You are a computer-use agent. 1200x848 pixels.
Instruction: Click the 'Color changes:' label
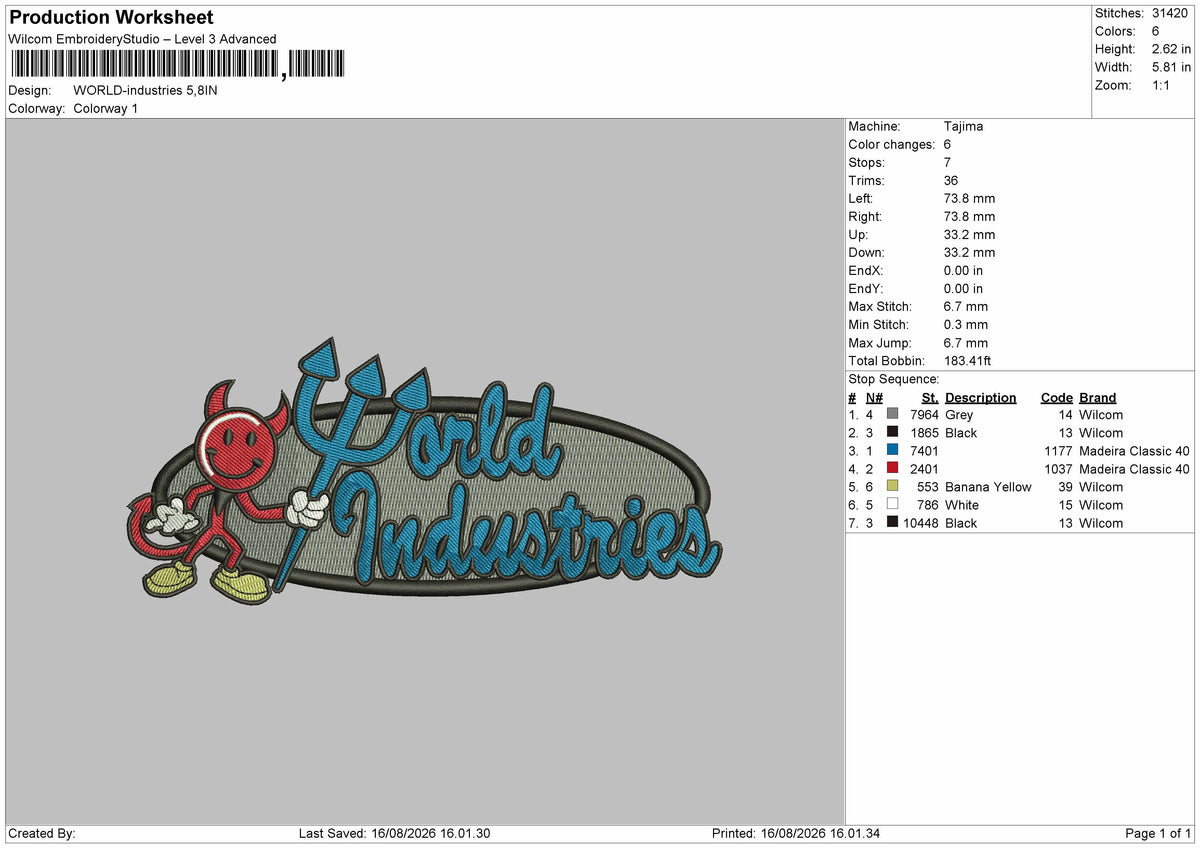coord(892,144)
